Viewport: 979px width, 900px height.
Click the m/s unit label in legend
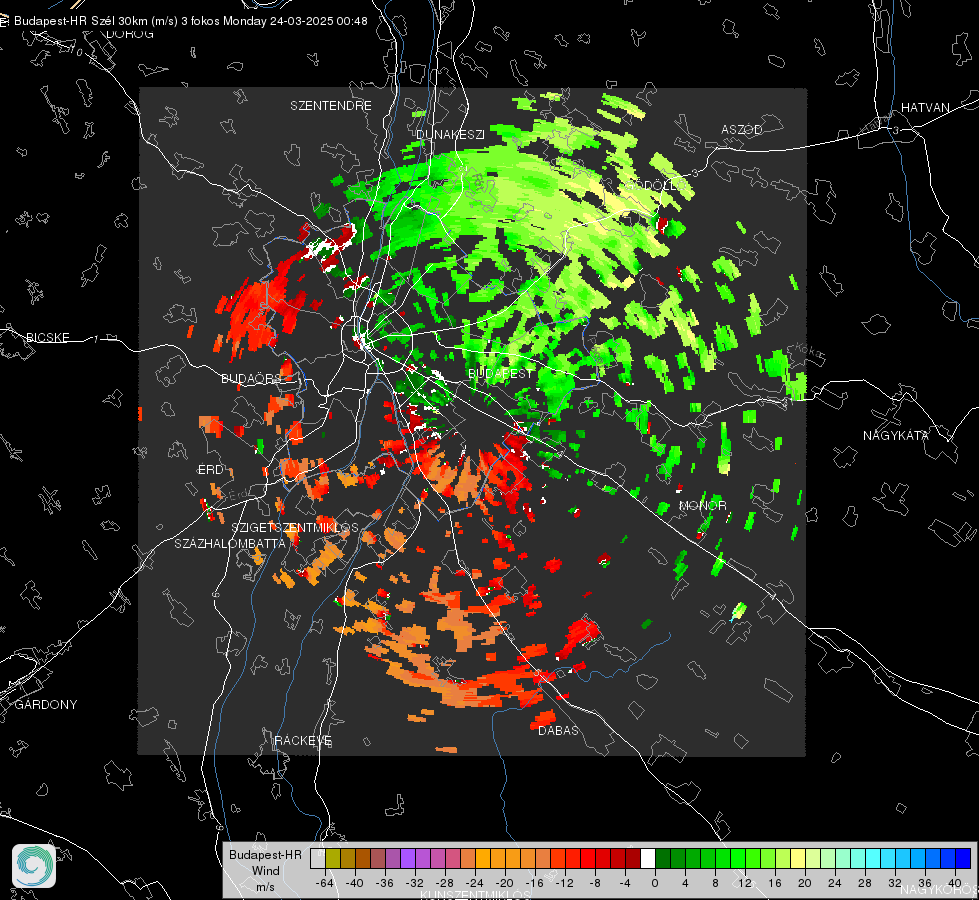pyautogui.click(x=265, y=887)
